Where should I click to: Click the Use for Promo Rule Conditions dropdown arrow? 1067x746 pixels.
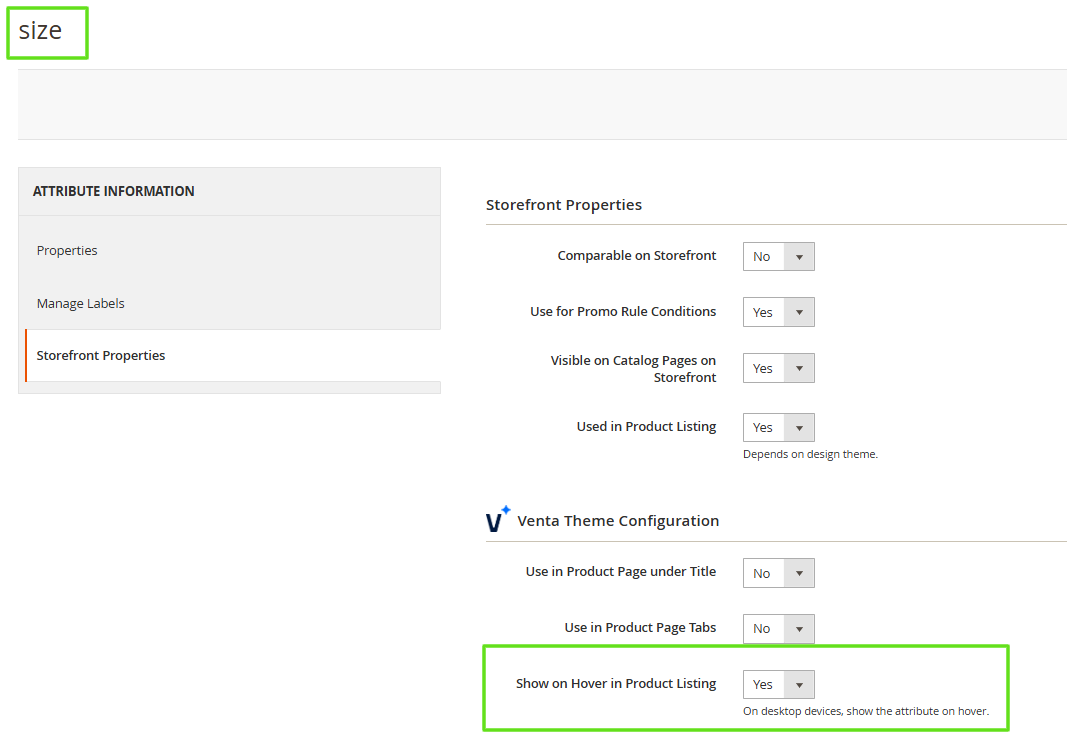(x=799, y=311)
